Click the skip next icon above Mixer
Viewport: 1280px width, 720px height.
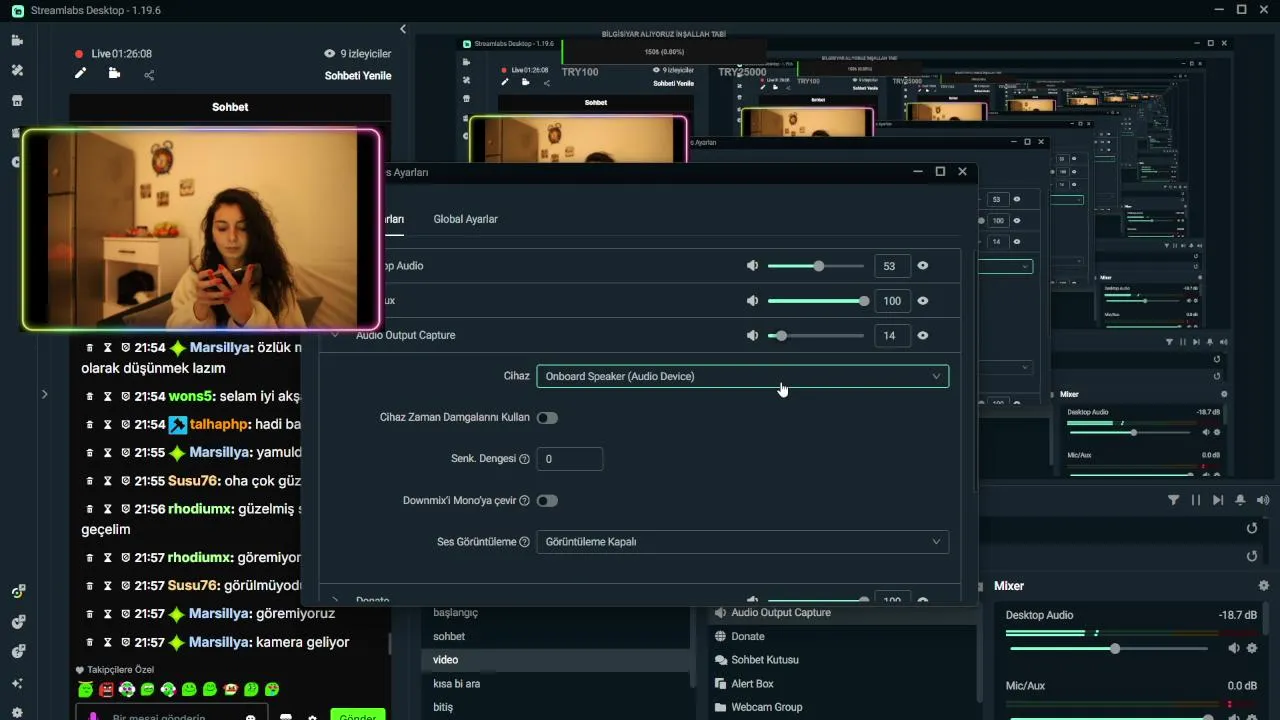click(x=1218, y=500)
